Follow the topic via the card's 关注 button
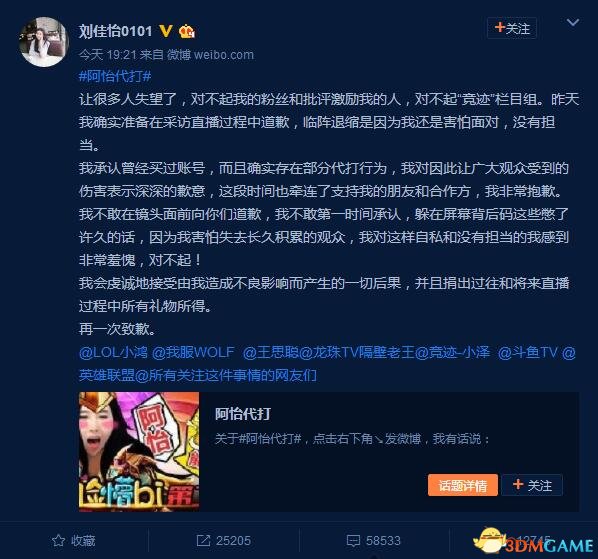 (x=532, y=485)
